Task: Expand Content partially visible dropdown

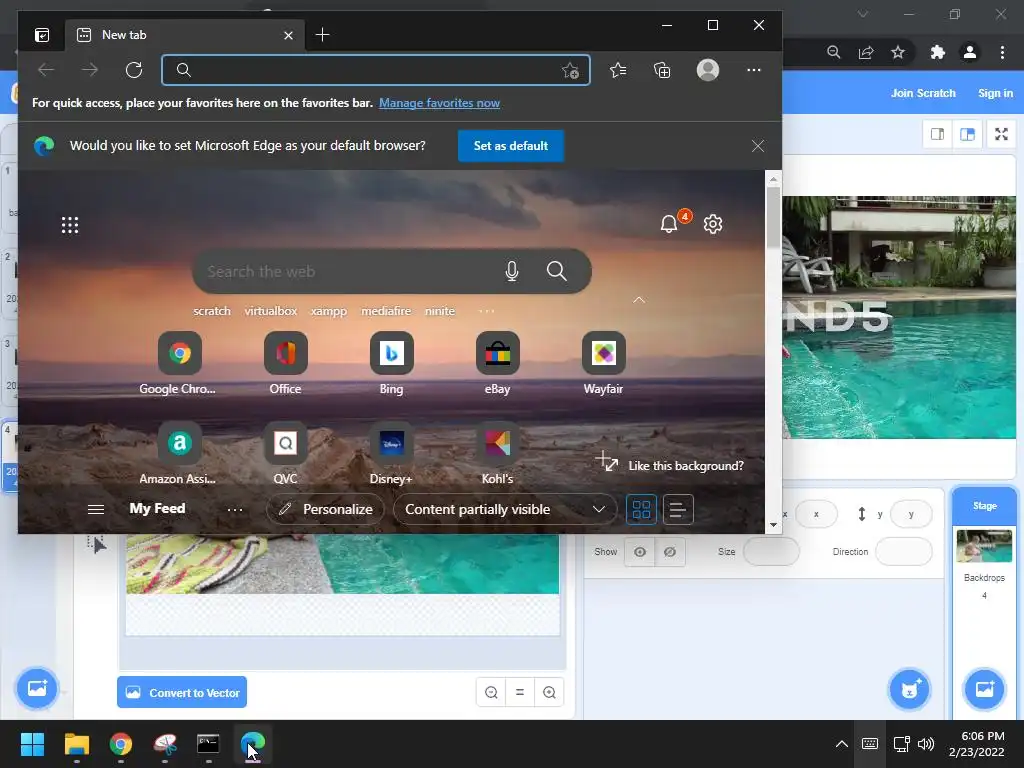Action: click(x=505, y=509)
